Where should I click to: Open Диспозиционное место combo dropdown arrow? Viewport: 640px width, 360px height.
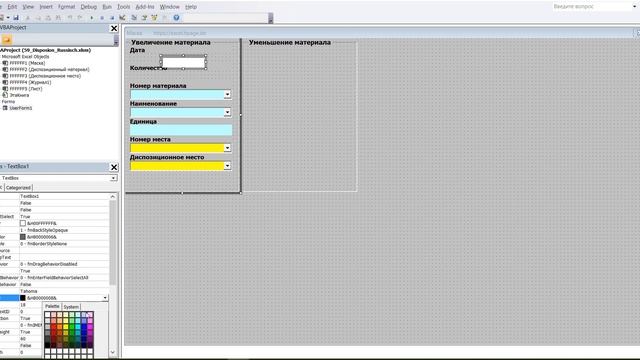227,166
